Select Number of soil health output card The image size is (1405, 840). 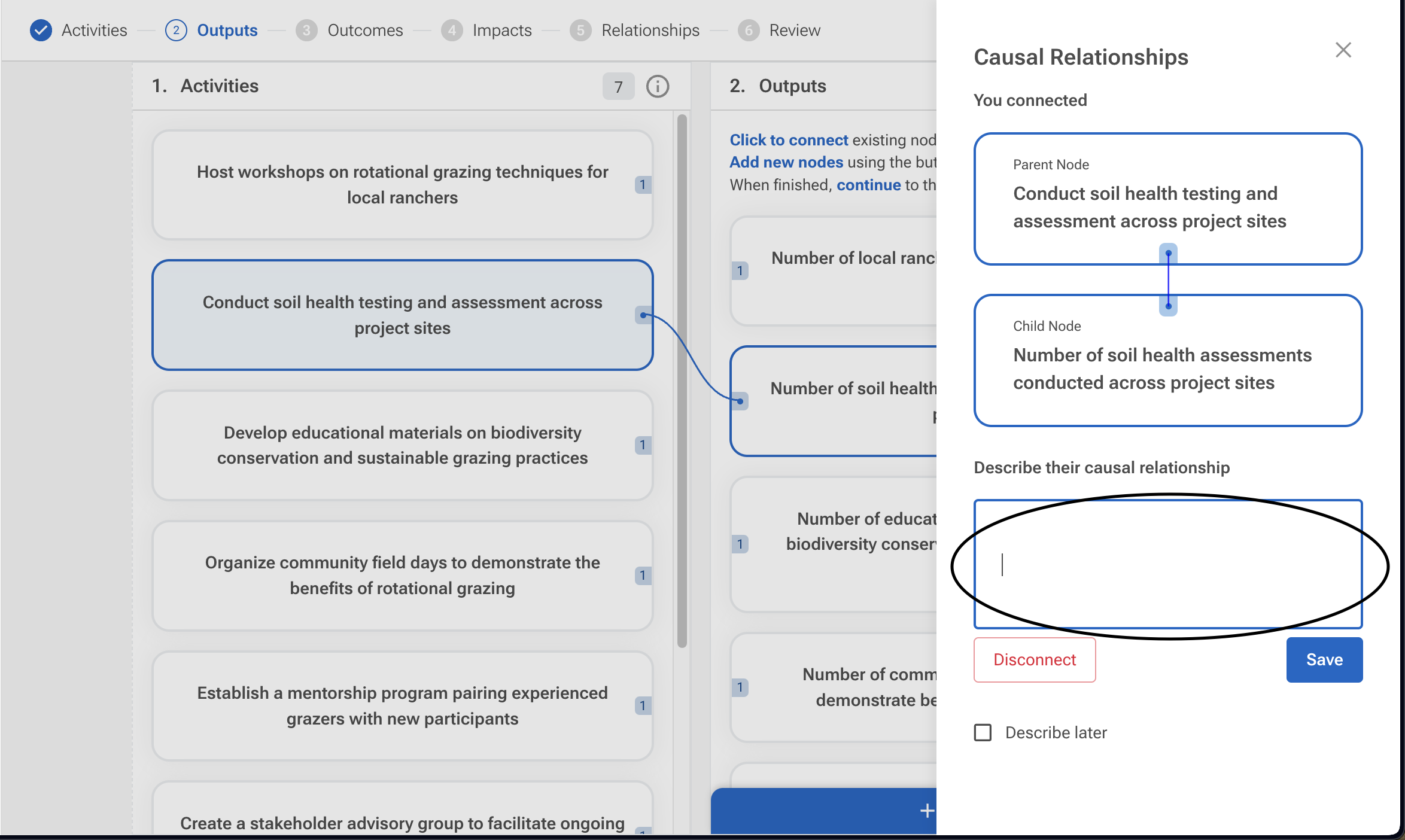(x=833, y=401)
